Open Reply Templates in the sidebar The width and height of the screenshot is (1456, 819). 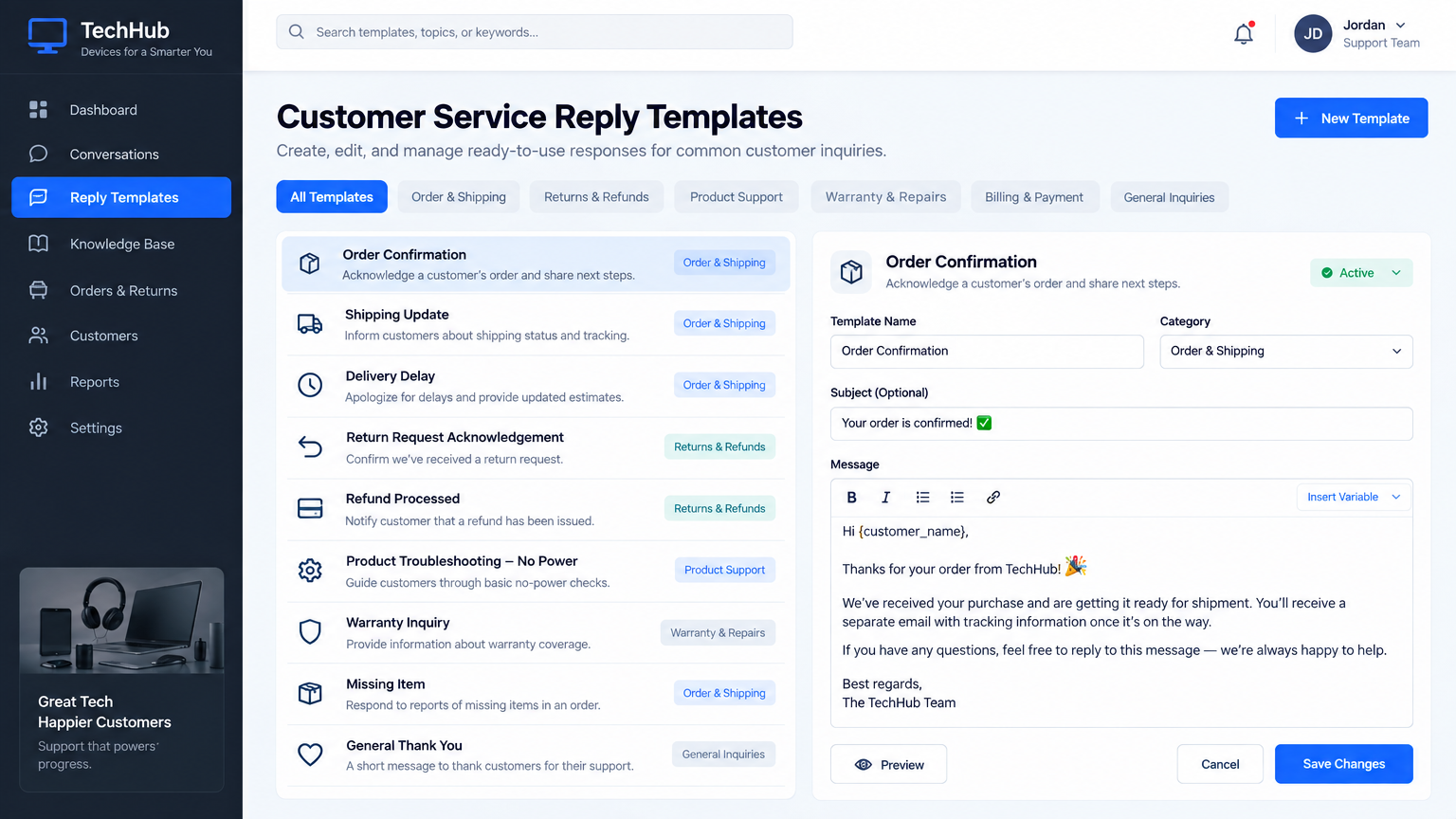(x=121, y=197)
